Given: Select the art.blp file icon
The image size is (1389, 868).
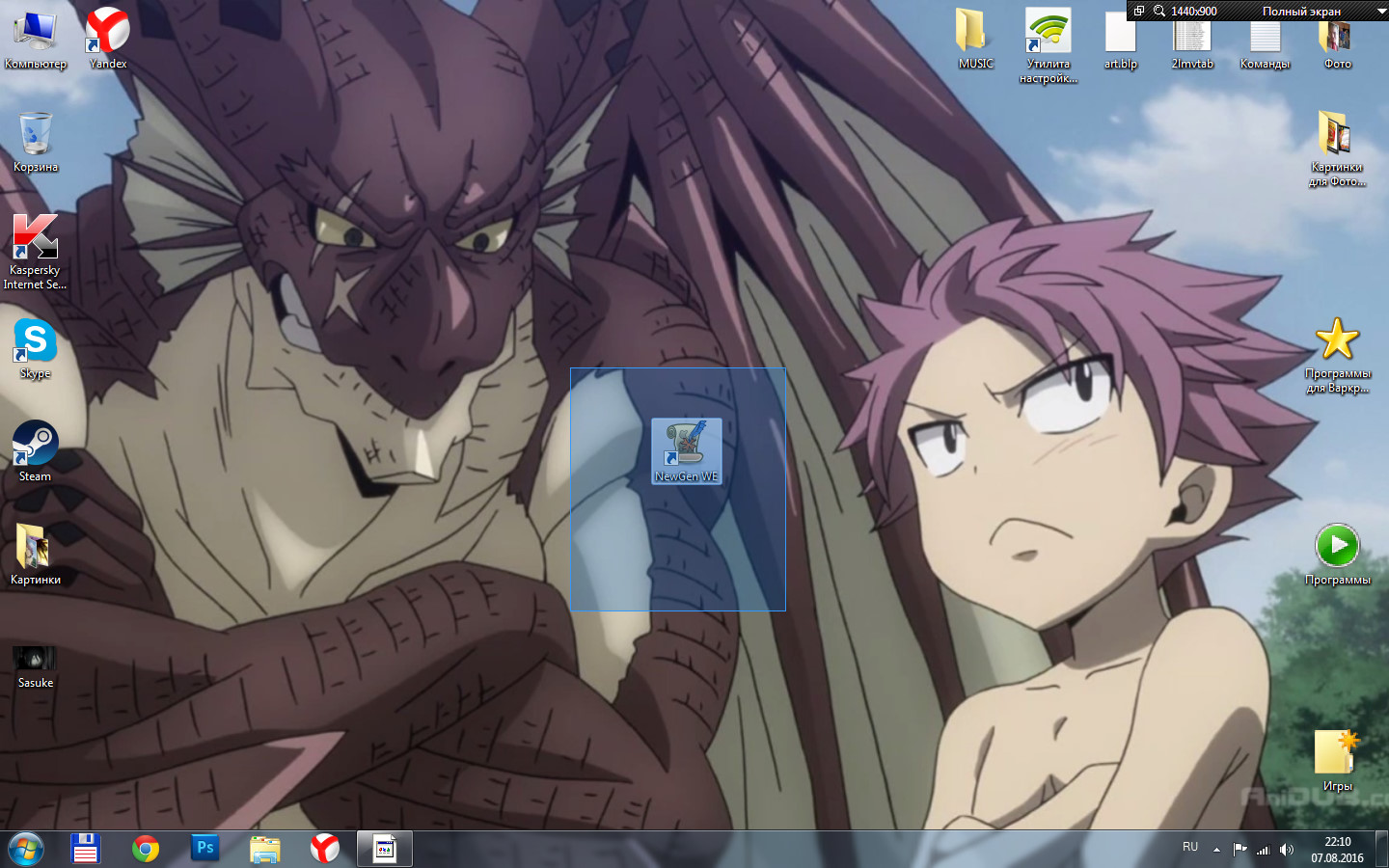Looking at the screenshot, I should tap(1121, 41).
